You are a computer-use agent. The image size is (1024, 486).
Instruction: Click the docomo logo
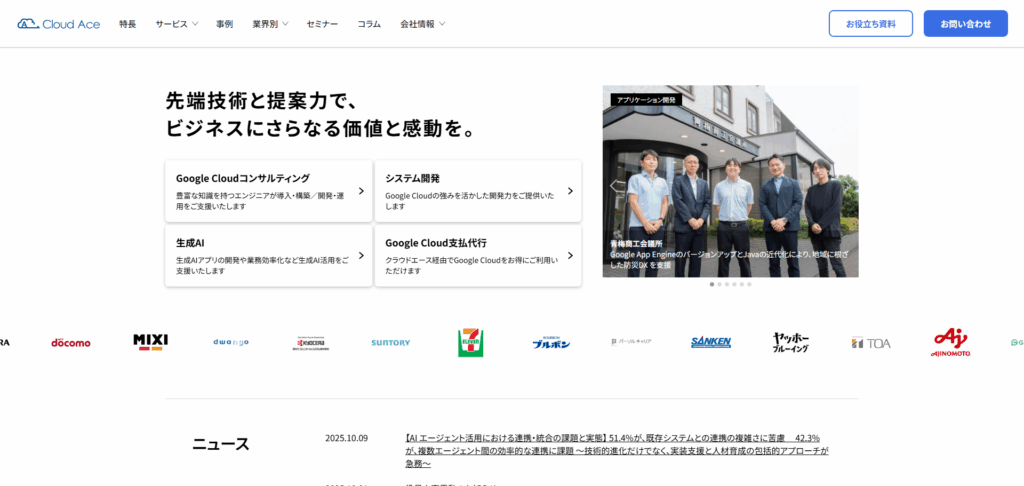71,343
